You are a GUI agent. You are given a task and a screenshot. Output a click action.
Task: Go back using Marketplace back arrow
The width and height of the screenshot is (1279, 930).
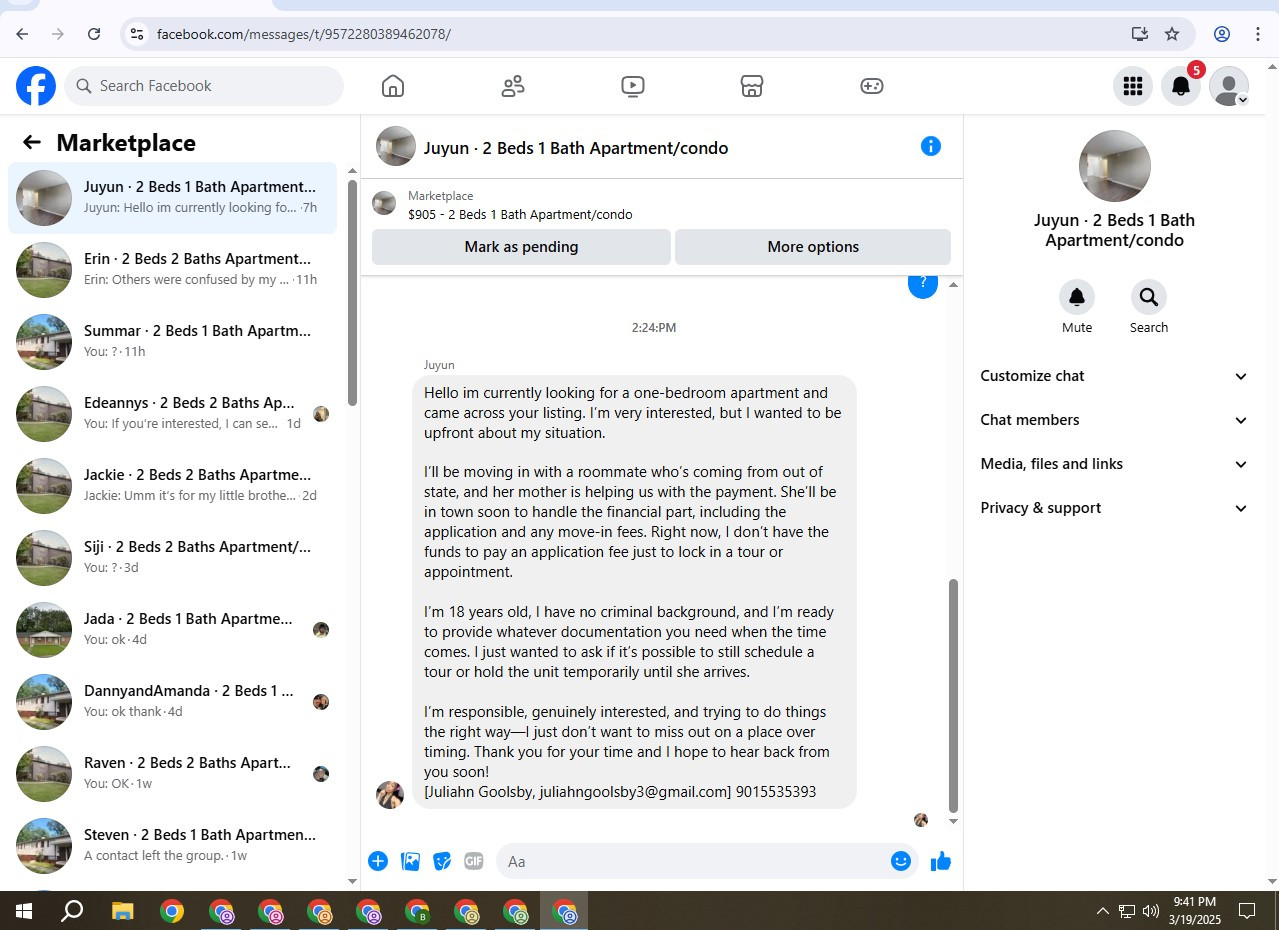point(32,142)
